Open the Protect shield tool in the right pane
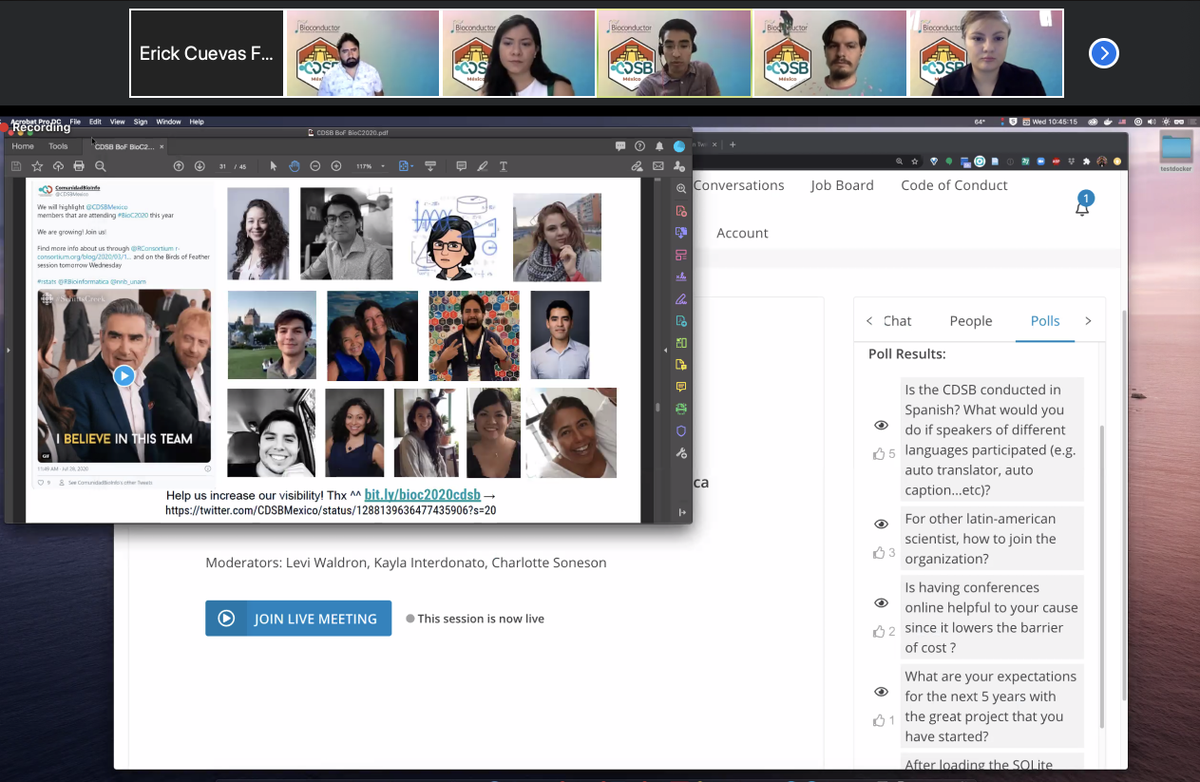1200x782 pixels. pos(681,431)
